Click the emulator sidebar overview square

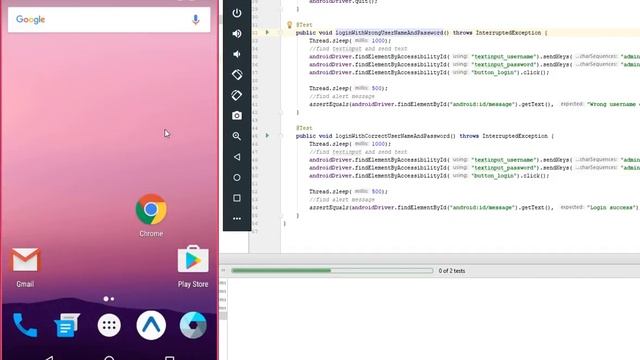point(237,198)
